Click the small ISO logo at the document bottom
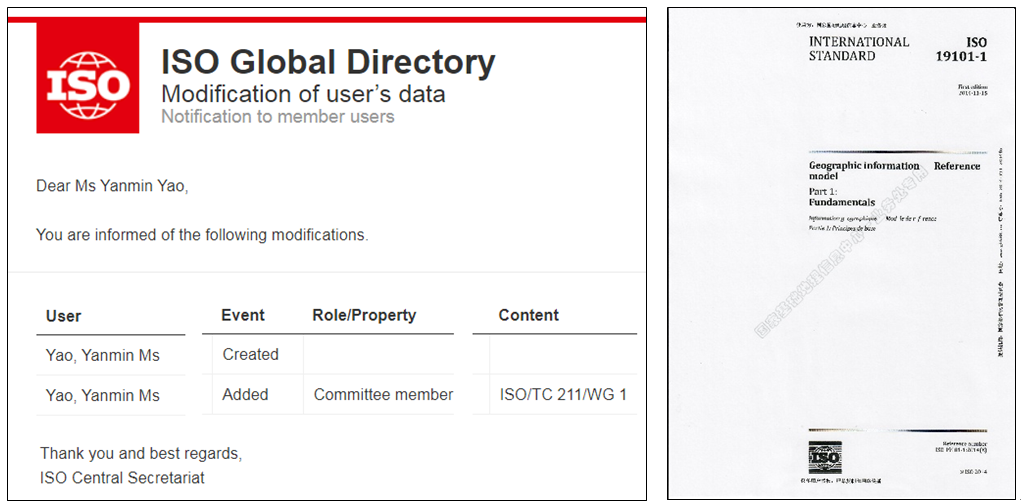The width and height of the screenshot is (1021, 504). (824, 457)
